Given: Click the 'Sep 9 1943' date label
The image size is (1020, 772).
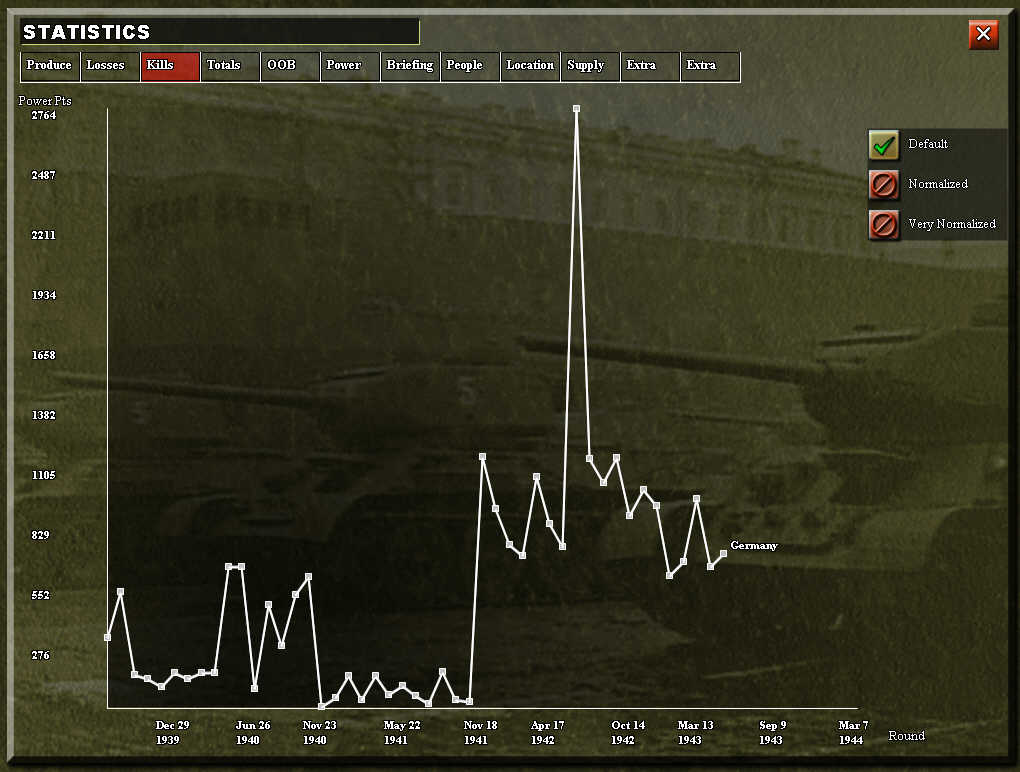Looking at the screenshot, I should coord(772,732).
